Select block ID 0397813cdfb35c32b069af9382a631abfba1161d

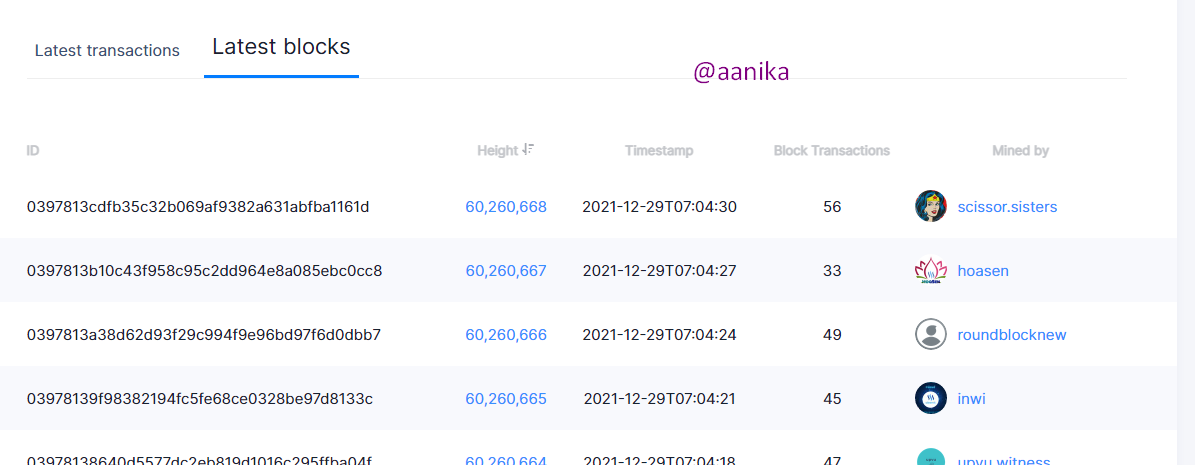click(198, 207)
